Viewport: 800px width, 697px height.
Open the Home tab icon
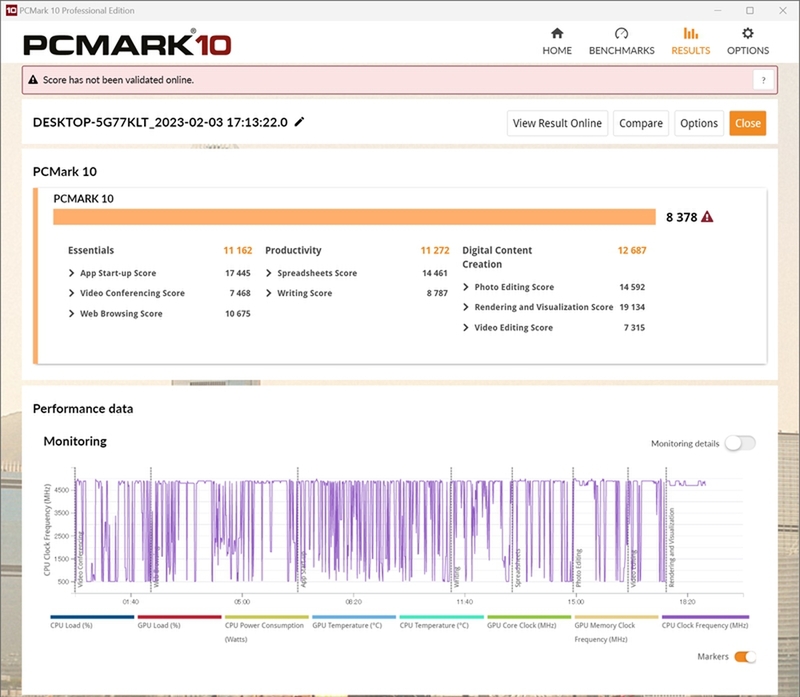(x=557, y=34)
